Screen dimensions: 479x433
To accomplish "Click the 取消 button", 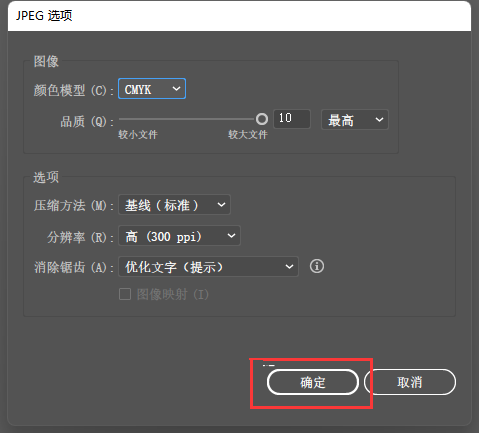I will tap(410, 382).
